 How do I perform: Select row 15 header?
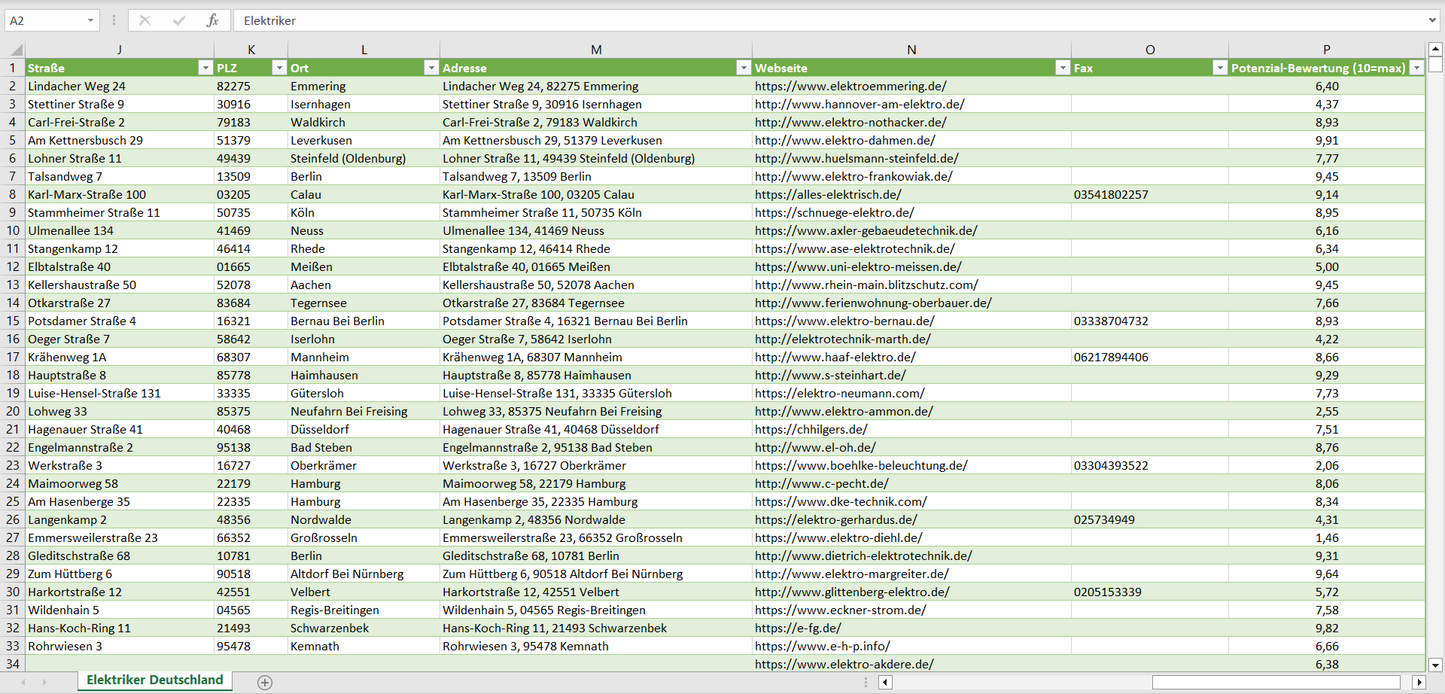pyautogui.click(x=13, y=321)
